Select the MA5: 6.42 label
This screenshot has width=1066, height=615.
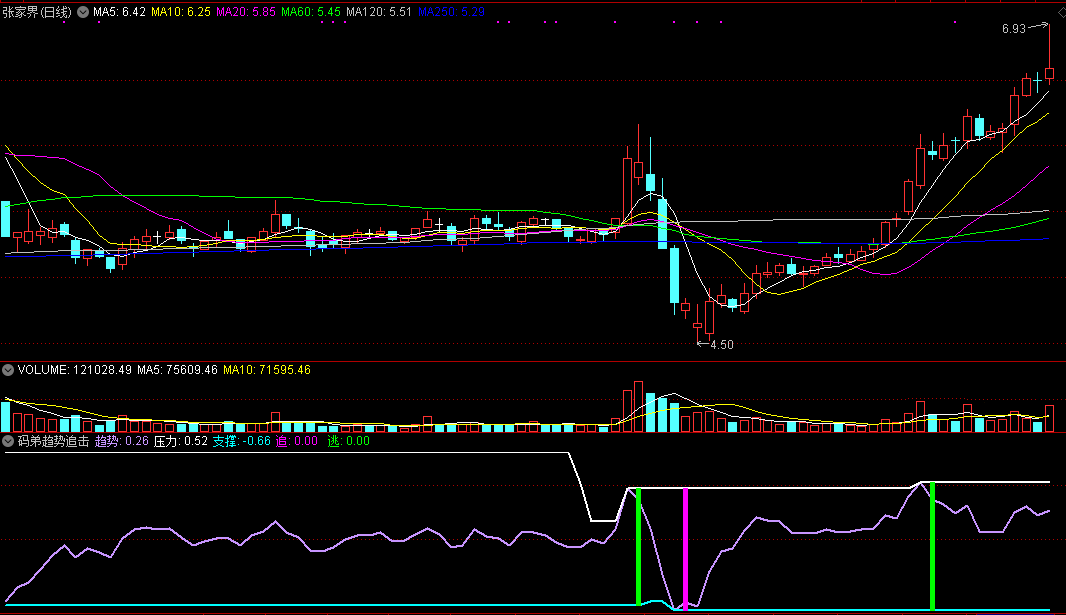tap(119, 12)
